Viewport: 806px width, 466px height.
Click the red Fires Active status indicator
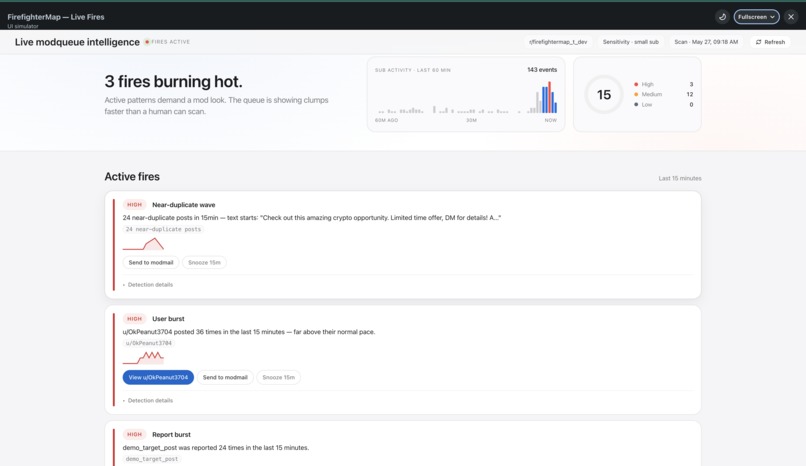click(x=168, y=42)
